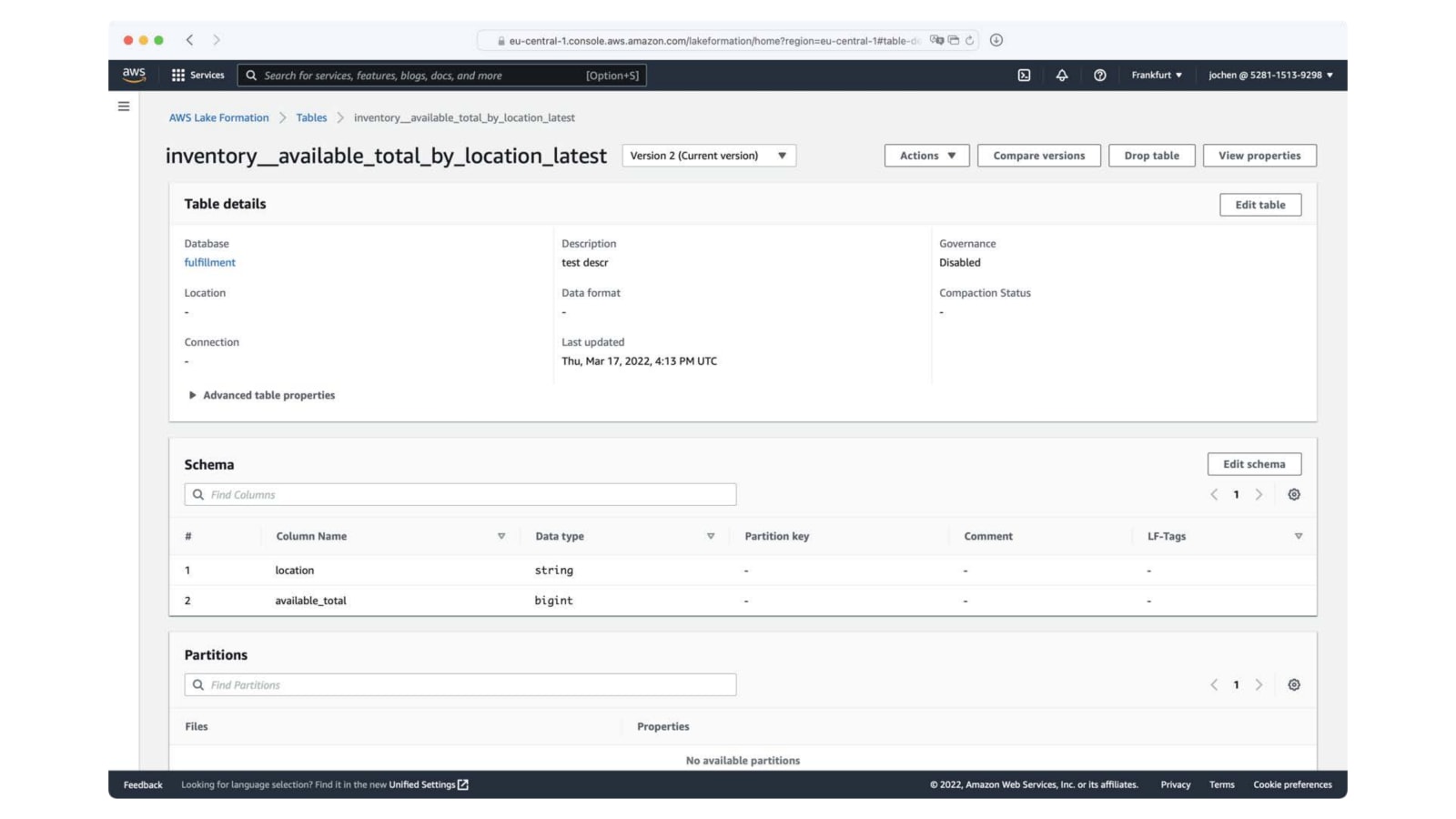
Task: Go to previous page of Partitions
Action: [1214, 685]
